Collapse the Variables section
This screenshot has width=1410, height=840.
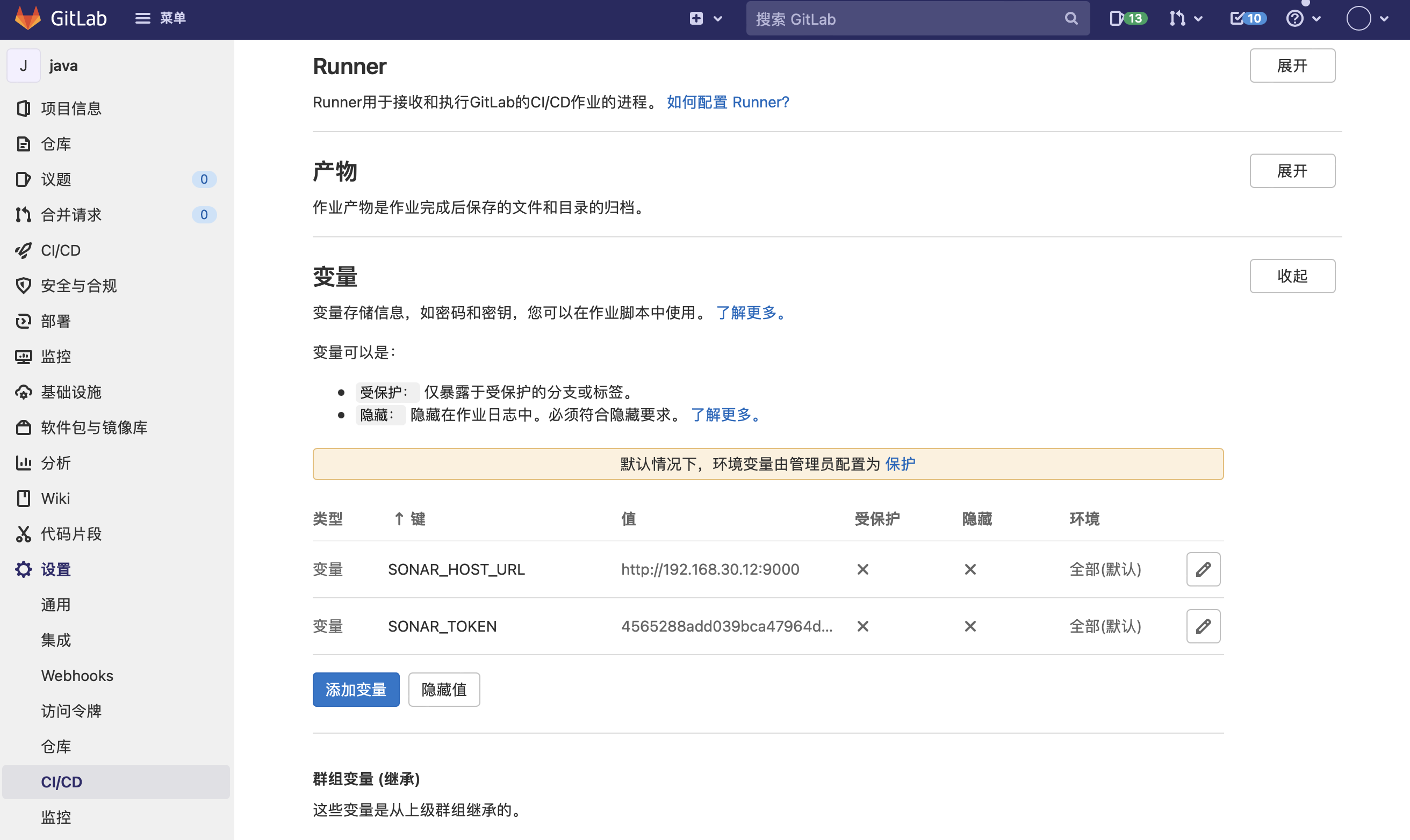[1292, 276]
